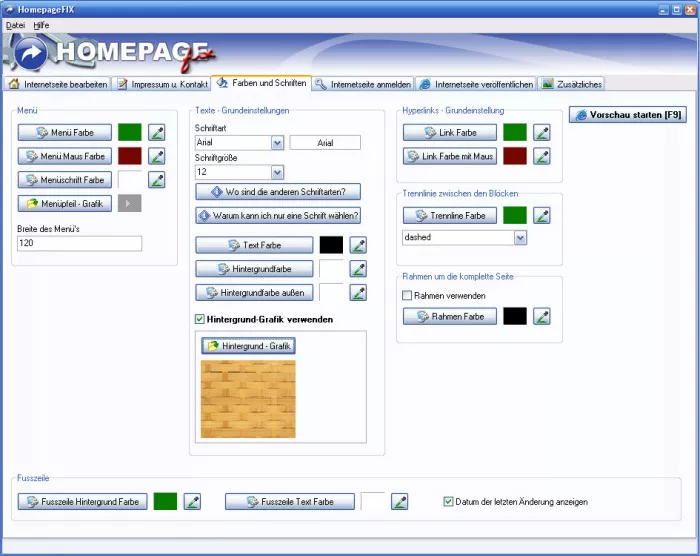Click the HomepageFIX arrow logo
This screenshot has width=700, height=556.
point(31,54)
